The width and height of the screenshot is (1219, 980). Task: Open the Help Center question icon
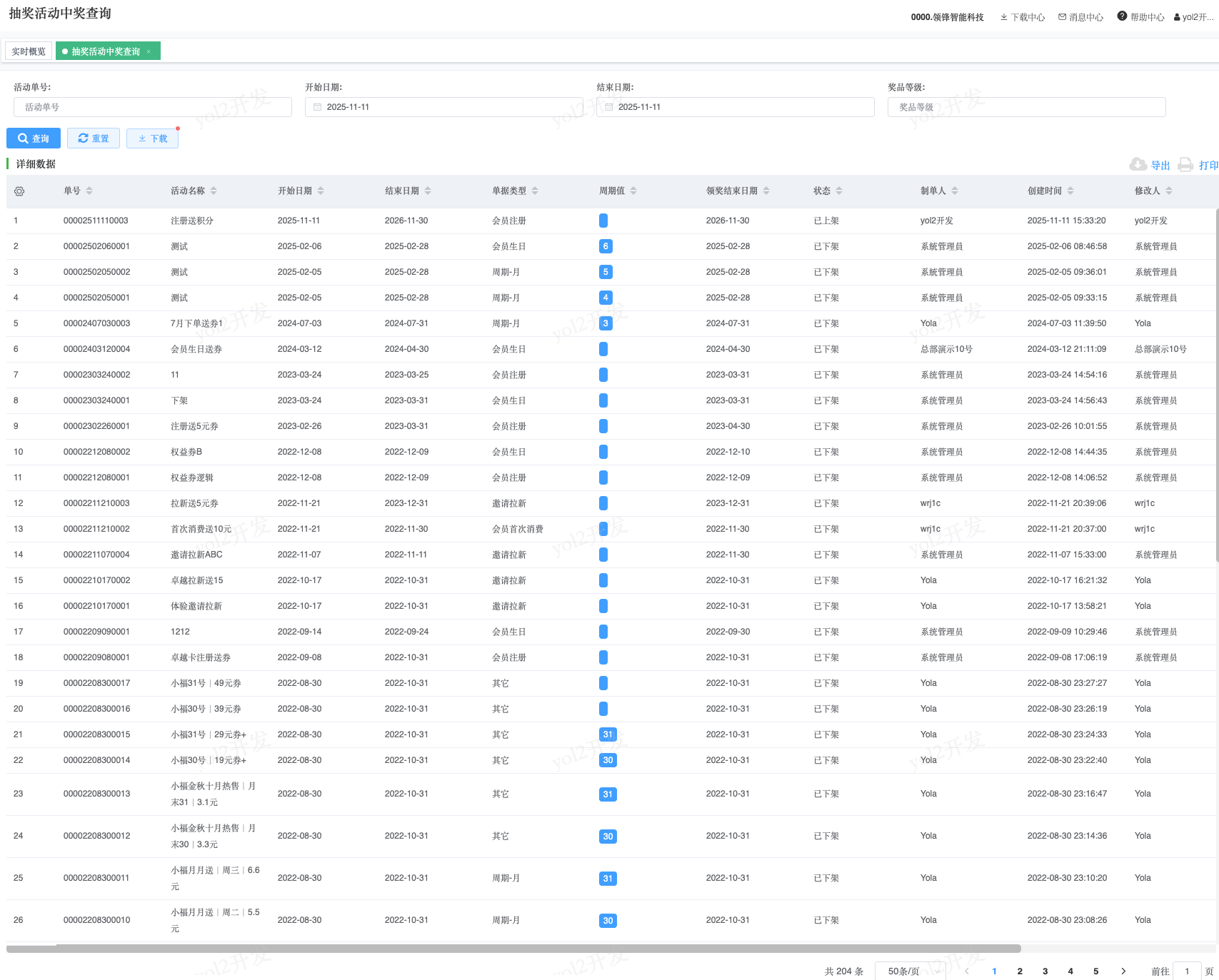(x=1122, y=16)
